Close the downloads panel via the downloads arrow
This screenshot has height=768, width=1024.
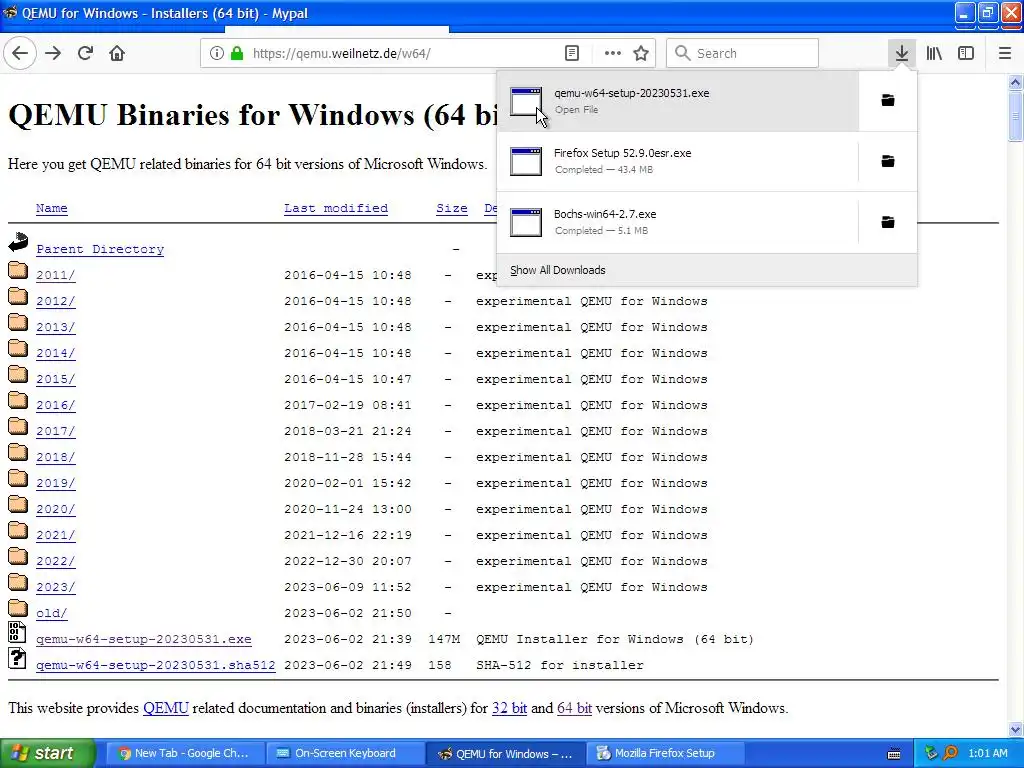(x=901, y=54)
